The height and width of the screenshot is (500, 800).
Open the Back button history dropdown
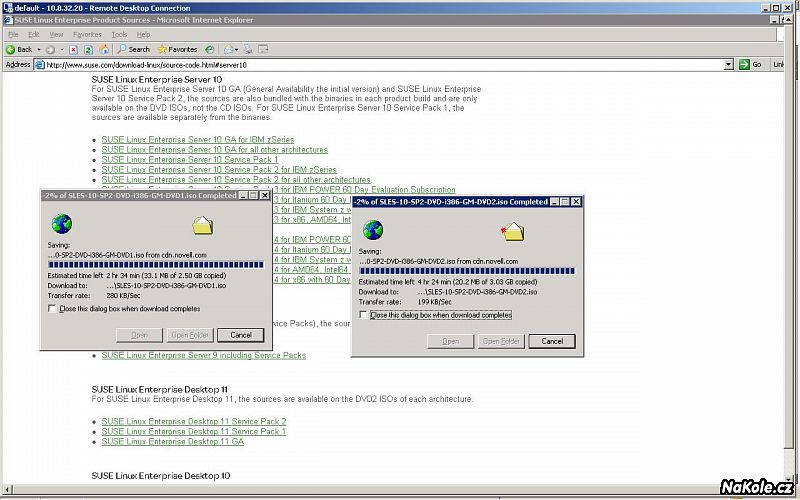[x=39, y=49]
